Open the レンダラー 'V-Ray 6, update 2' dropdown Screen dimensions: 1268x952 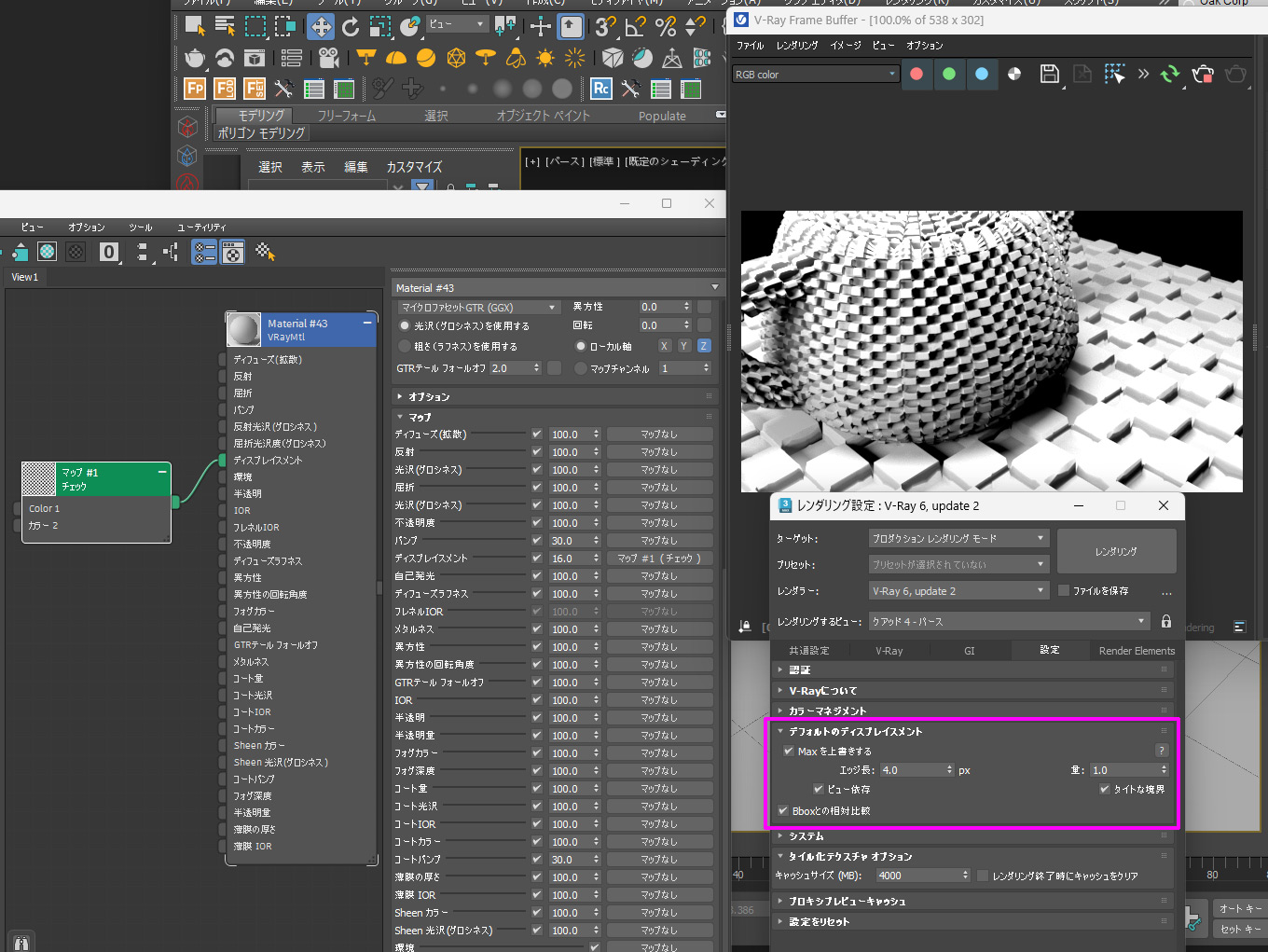(959, 590)
